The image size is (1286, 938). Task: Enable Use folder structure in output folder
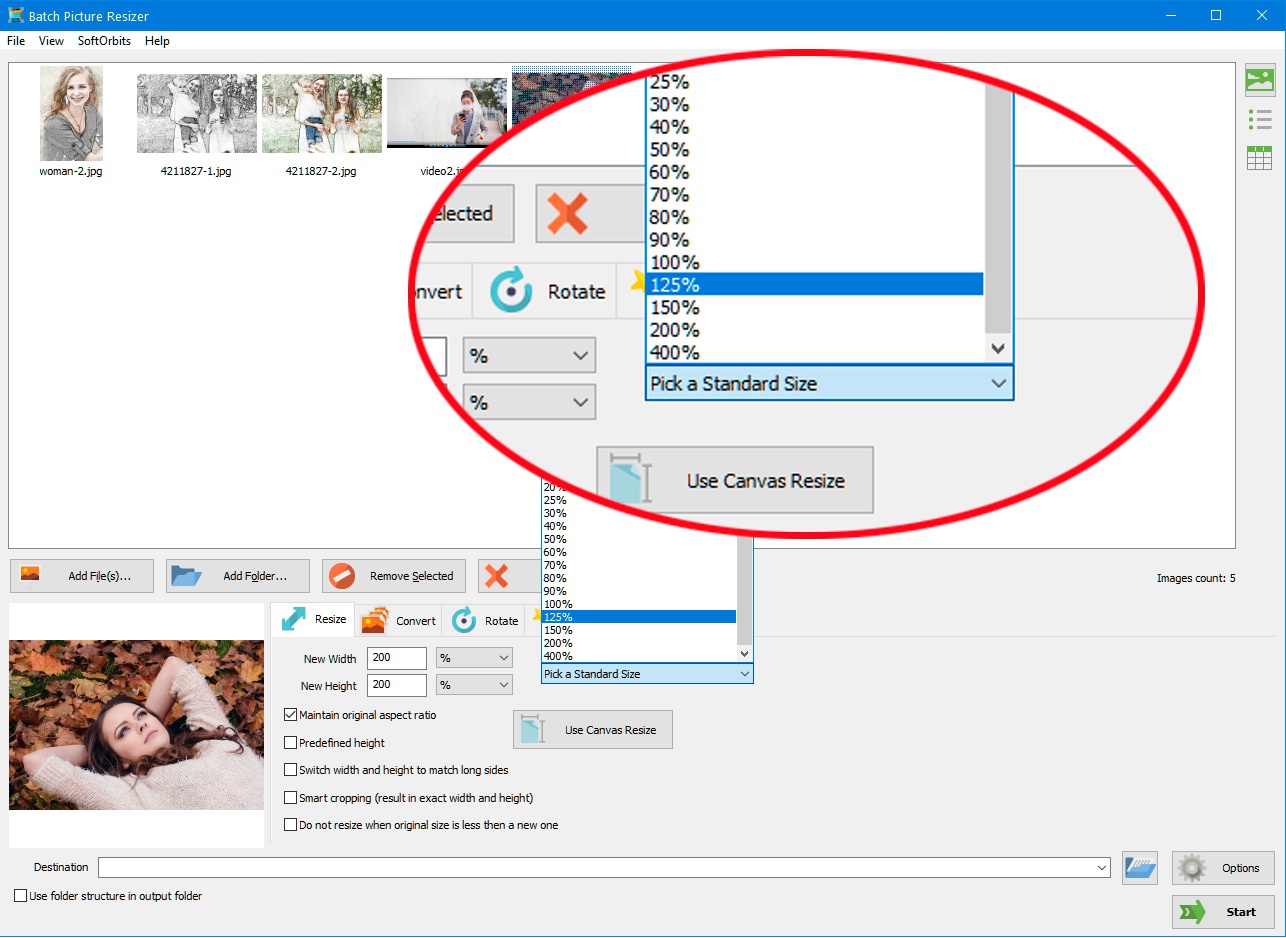coord(20,896)
